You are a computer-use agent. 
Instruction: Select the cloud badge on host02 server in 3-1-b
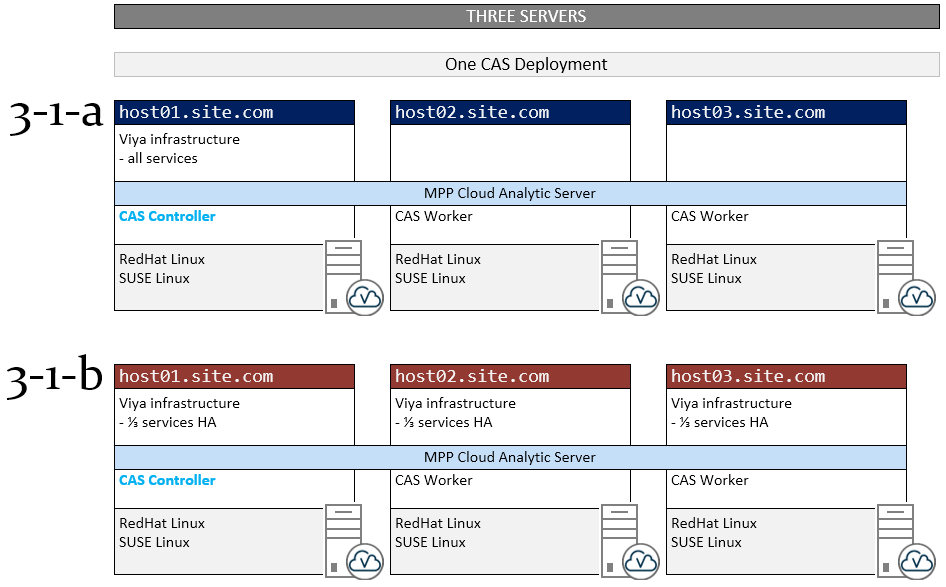641,561
